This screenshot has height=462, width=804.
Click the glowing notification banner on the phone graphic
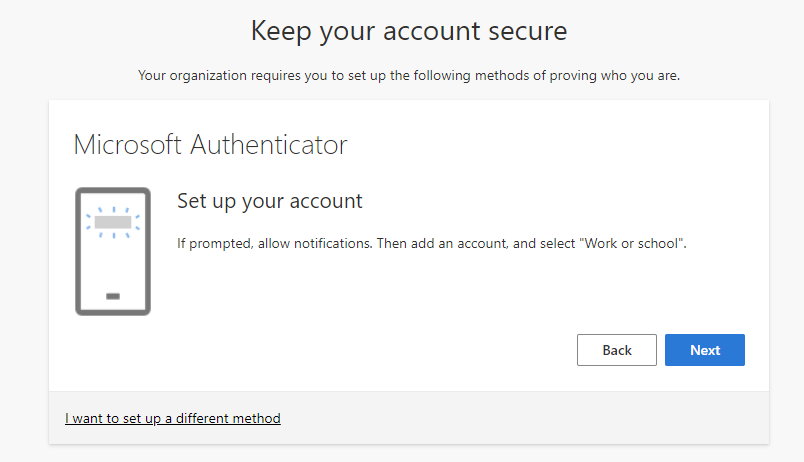(113, 222)
